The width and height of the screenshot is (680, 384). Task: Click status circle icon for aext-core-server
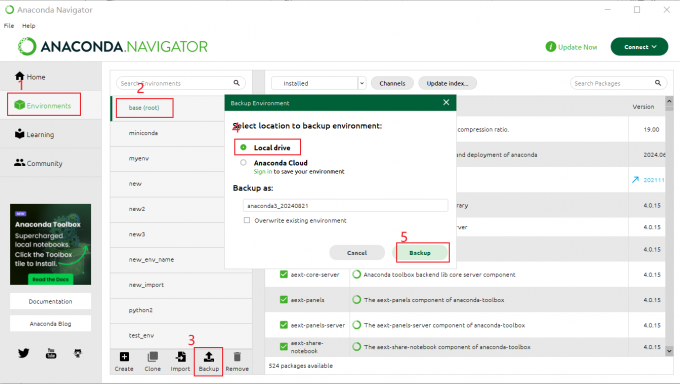pos(356,274)
